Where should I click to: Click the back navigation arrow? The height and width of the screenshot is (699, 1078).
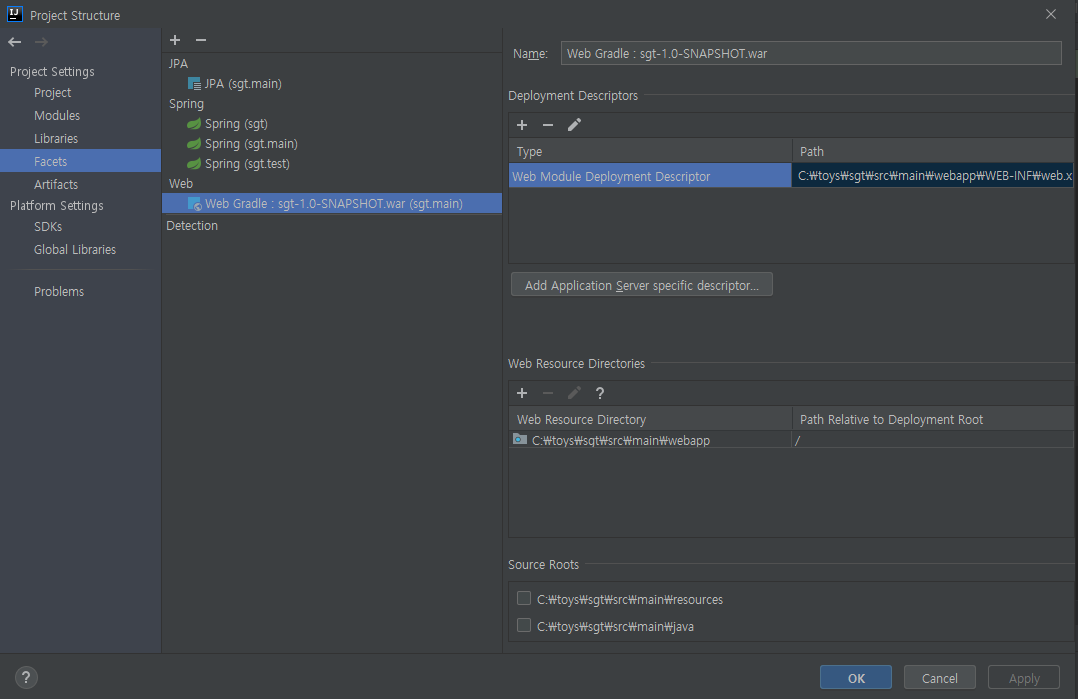tap(14, 43)
